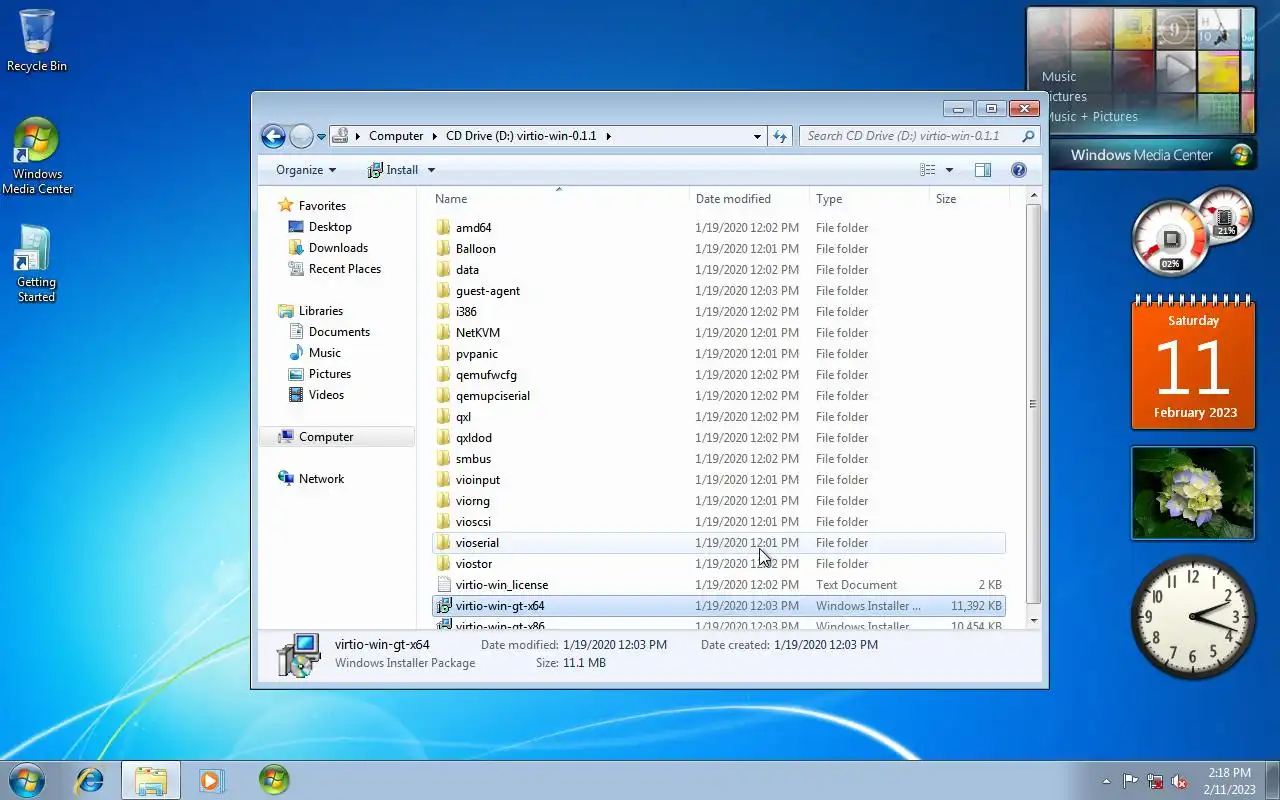This screenshot has width=1280, height=800.
Task: Click the smbus folder name
Action: click(x=473, y=459)
